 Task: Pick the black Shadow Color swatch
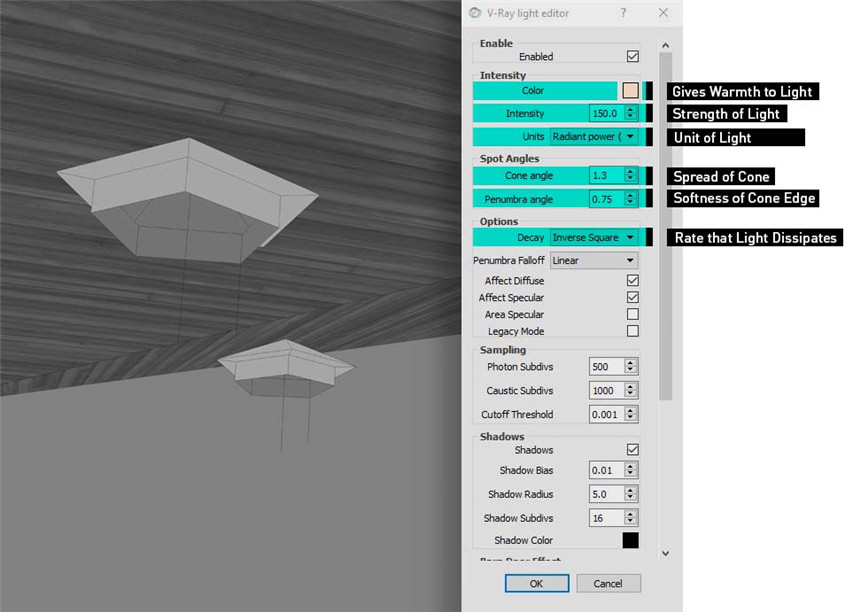point(630,540)
